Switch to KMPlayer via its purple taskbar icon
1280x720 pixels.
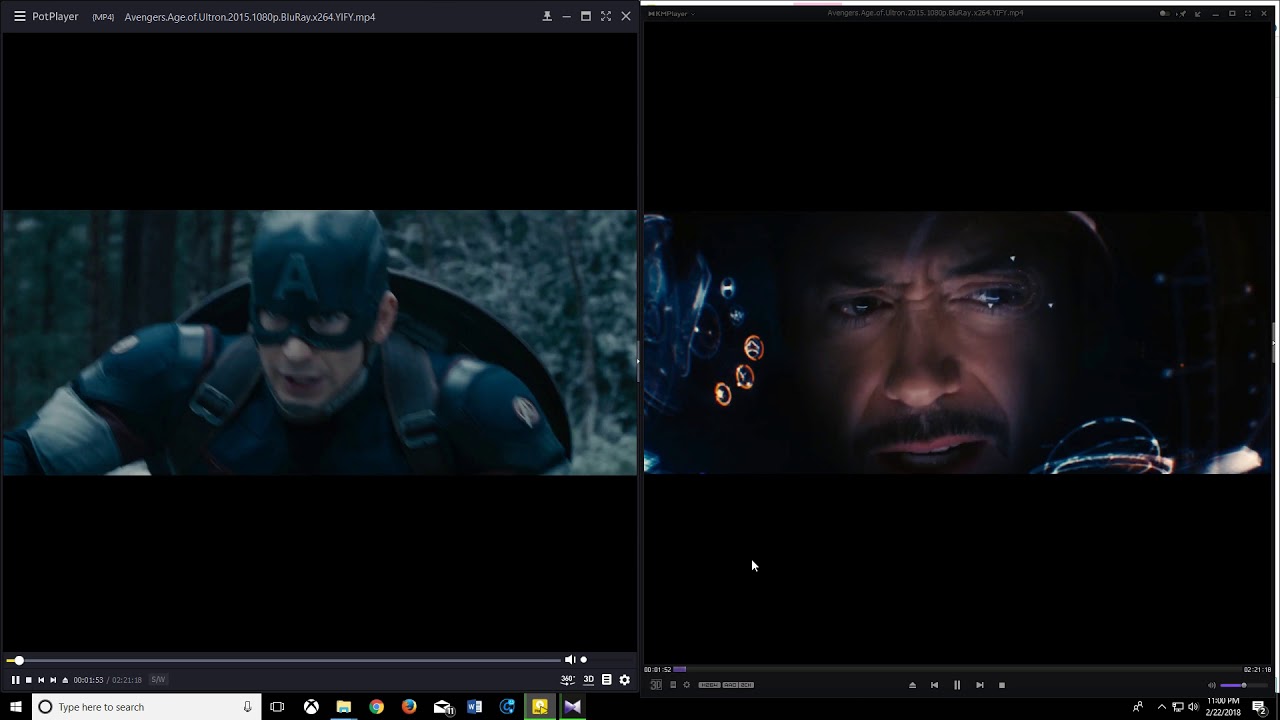tap(573, 707)
